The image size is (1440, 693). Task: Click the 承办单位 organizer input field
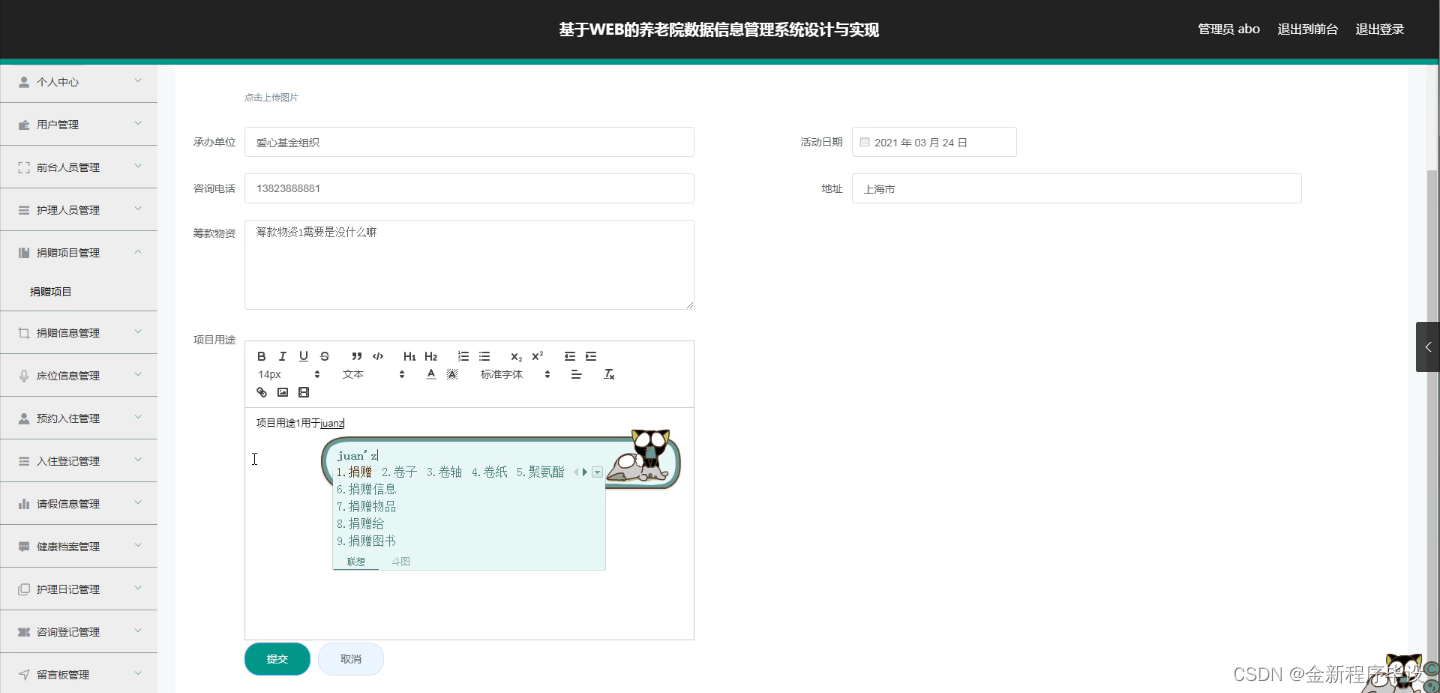click(x=468, y=141)
